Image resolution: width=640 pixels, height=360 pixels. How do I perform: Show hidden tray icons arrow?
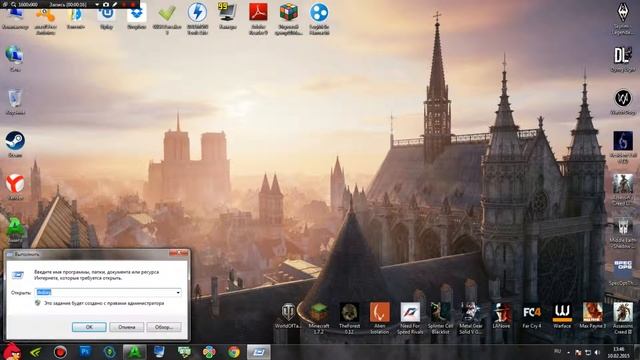tap(569, 352)
